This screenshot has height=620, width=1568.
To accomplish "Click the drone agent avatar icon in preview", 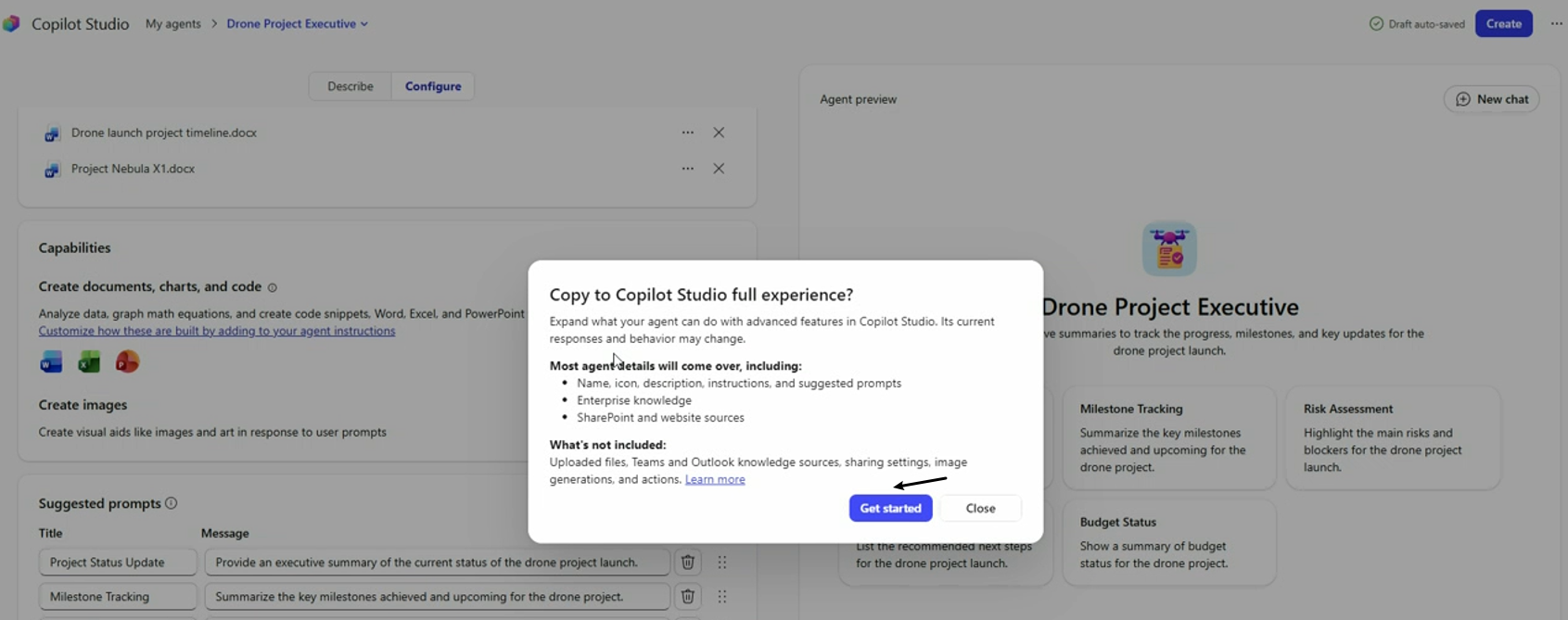I will pos(1169,248).
